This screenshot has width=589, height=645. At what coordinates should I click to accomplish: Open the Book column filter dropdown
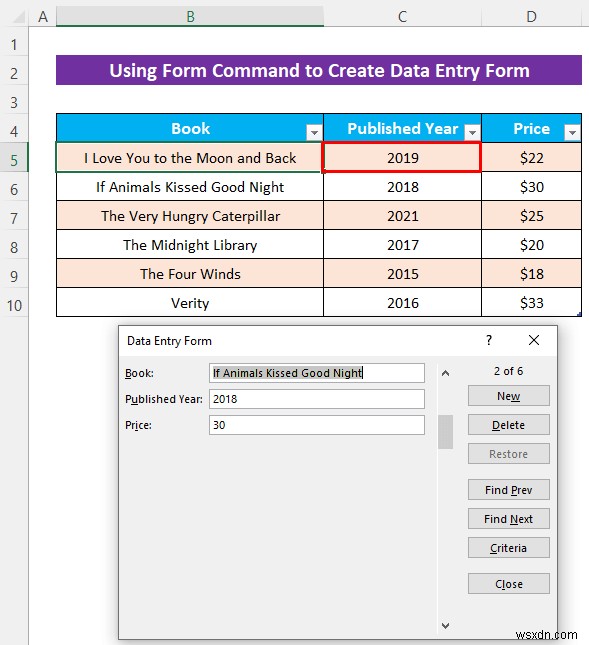click(314, 132)
